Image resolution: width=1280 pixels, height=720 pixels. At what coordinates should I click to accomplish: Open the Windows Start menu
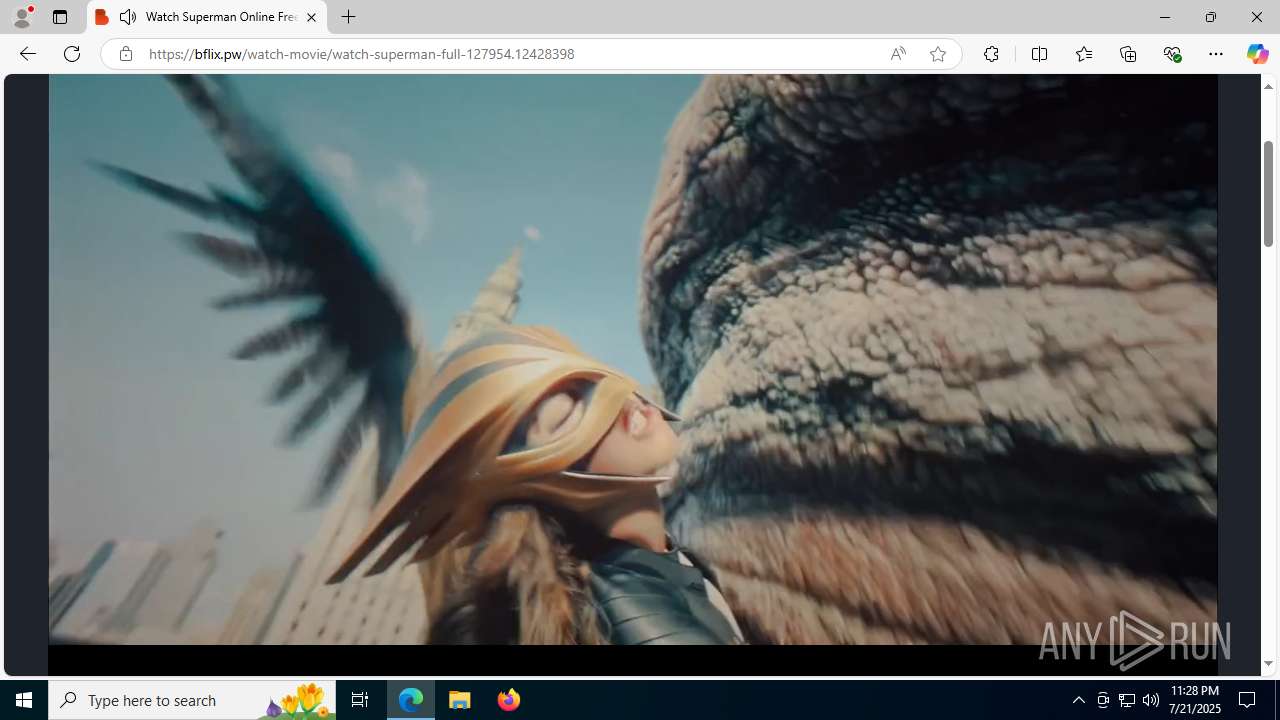[24, 700]
